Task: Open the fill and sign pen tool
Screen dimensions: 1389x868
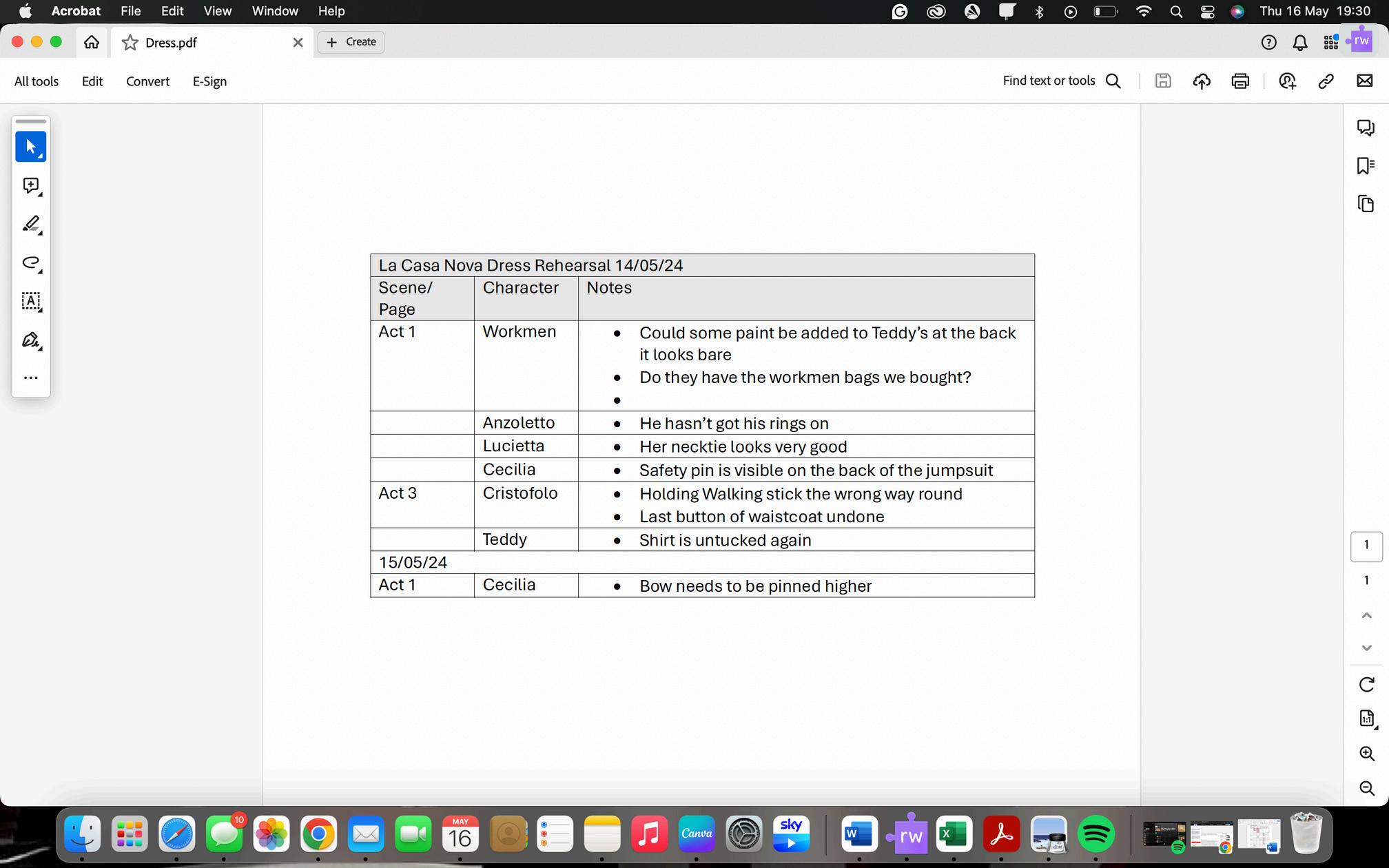Action: (x=30, y=340)
